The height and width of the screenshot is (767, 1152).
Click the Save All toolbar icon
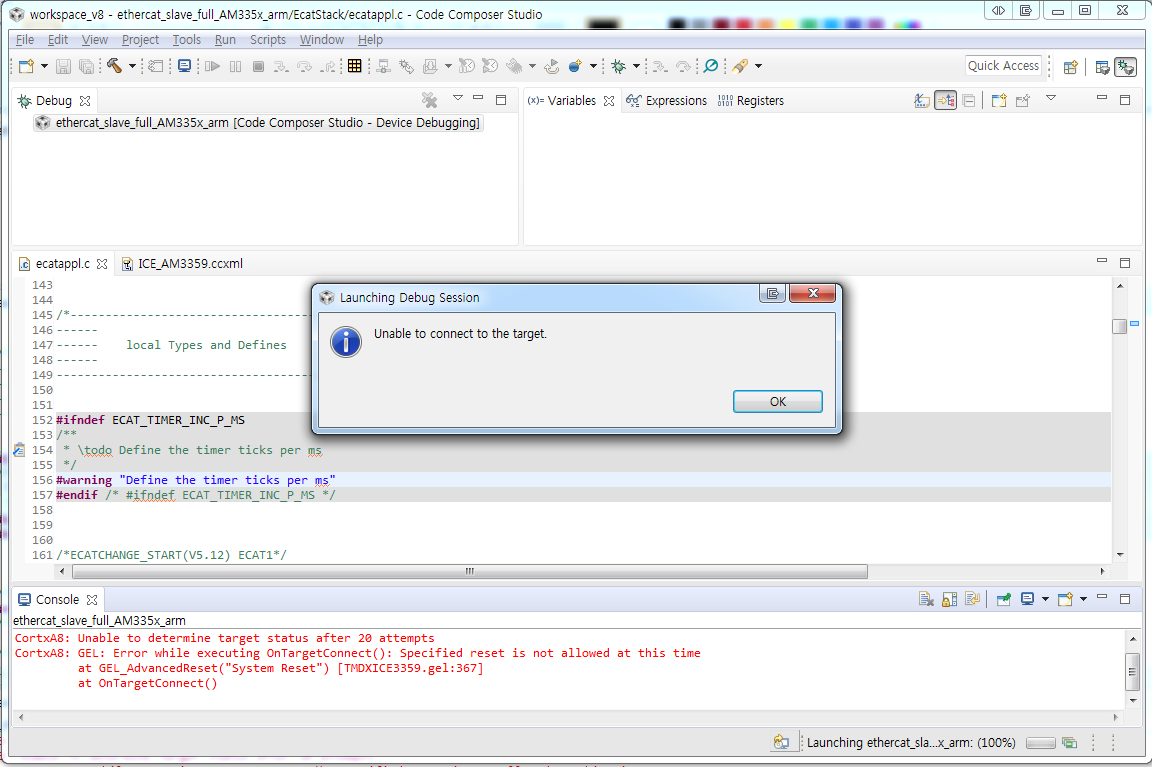pyautogui.click(x=87, y=66)
